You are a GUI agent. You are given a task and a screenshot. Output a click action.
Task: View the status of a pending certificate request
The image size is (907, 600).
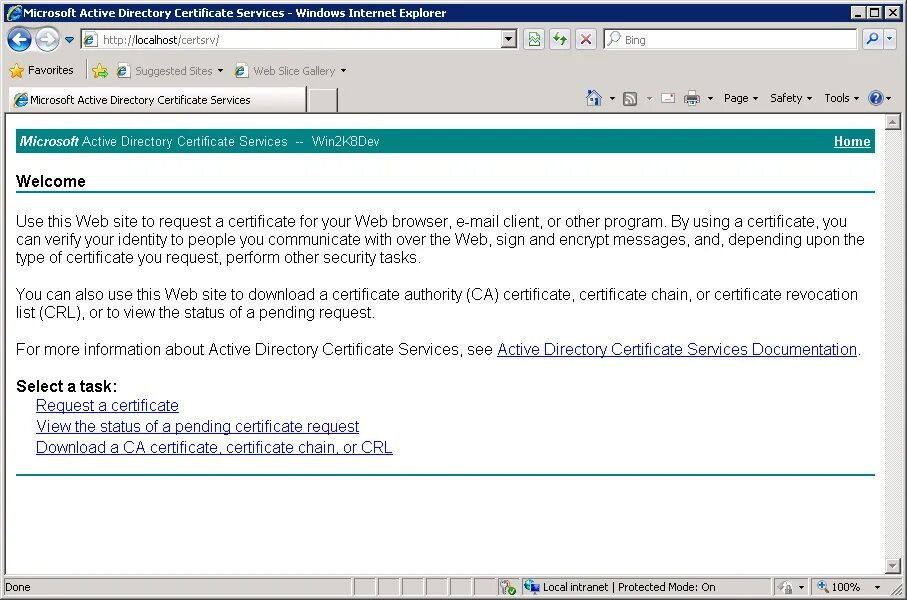click(x=197, y=426)
